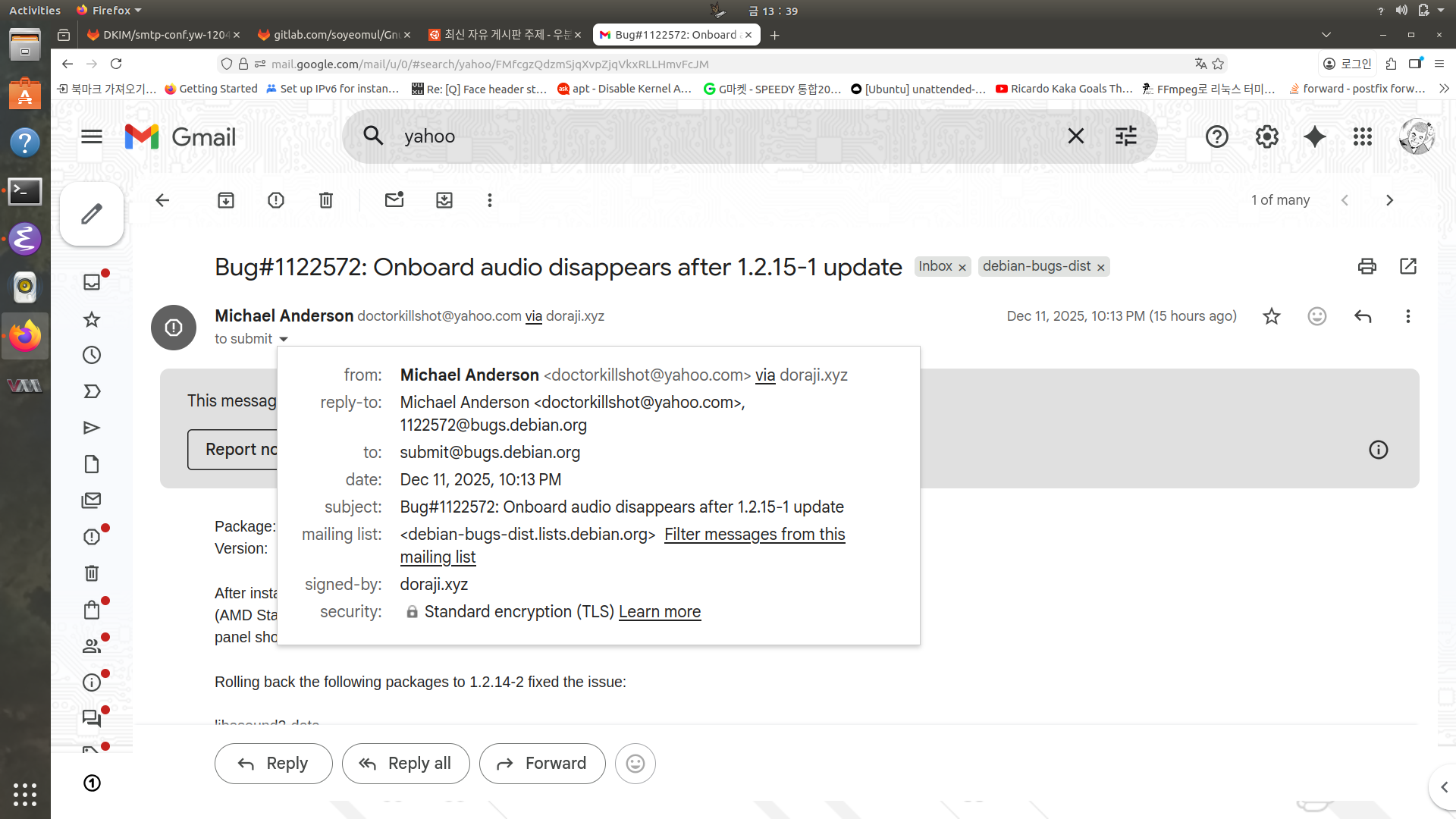This screenshot has width=1456, height=819.
Task: Delete the email with trash icon
Action: pos(326,200)
